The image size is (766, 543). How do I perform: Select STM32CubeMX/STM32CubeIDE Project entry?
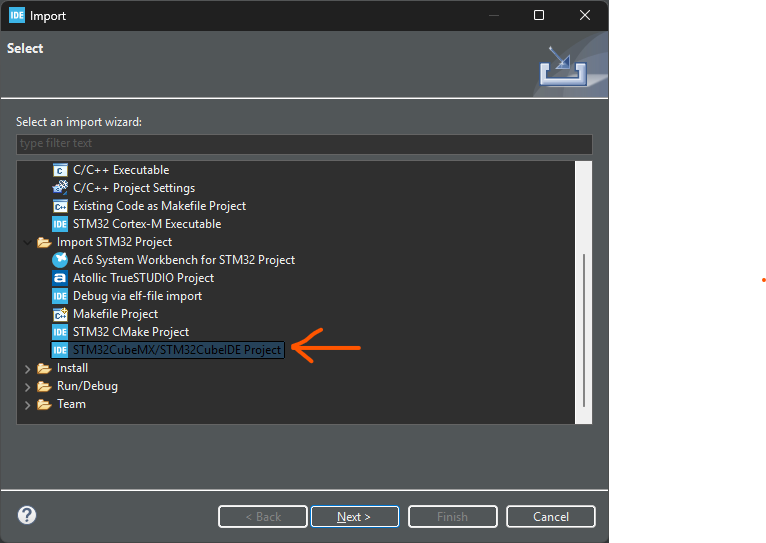177,350
